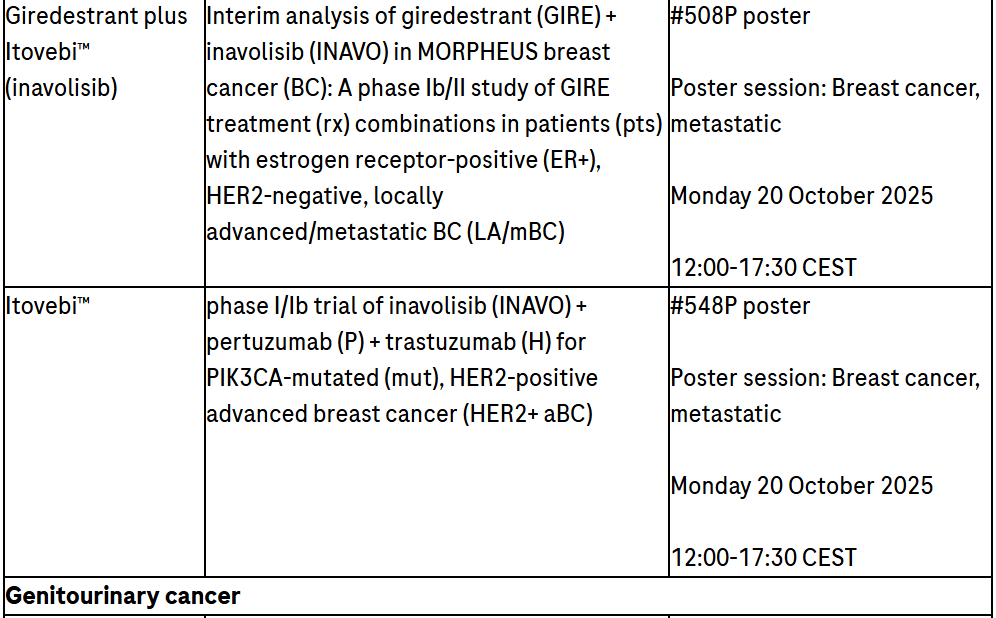Click the (LA/mBC) abbreviation
Screen dimensions: 996x618
coord(516,232)
